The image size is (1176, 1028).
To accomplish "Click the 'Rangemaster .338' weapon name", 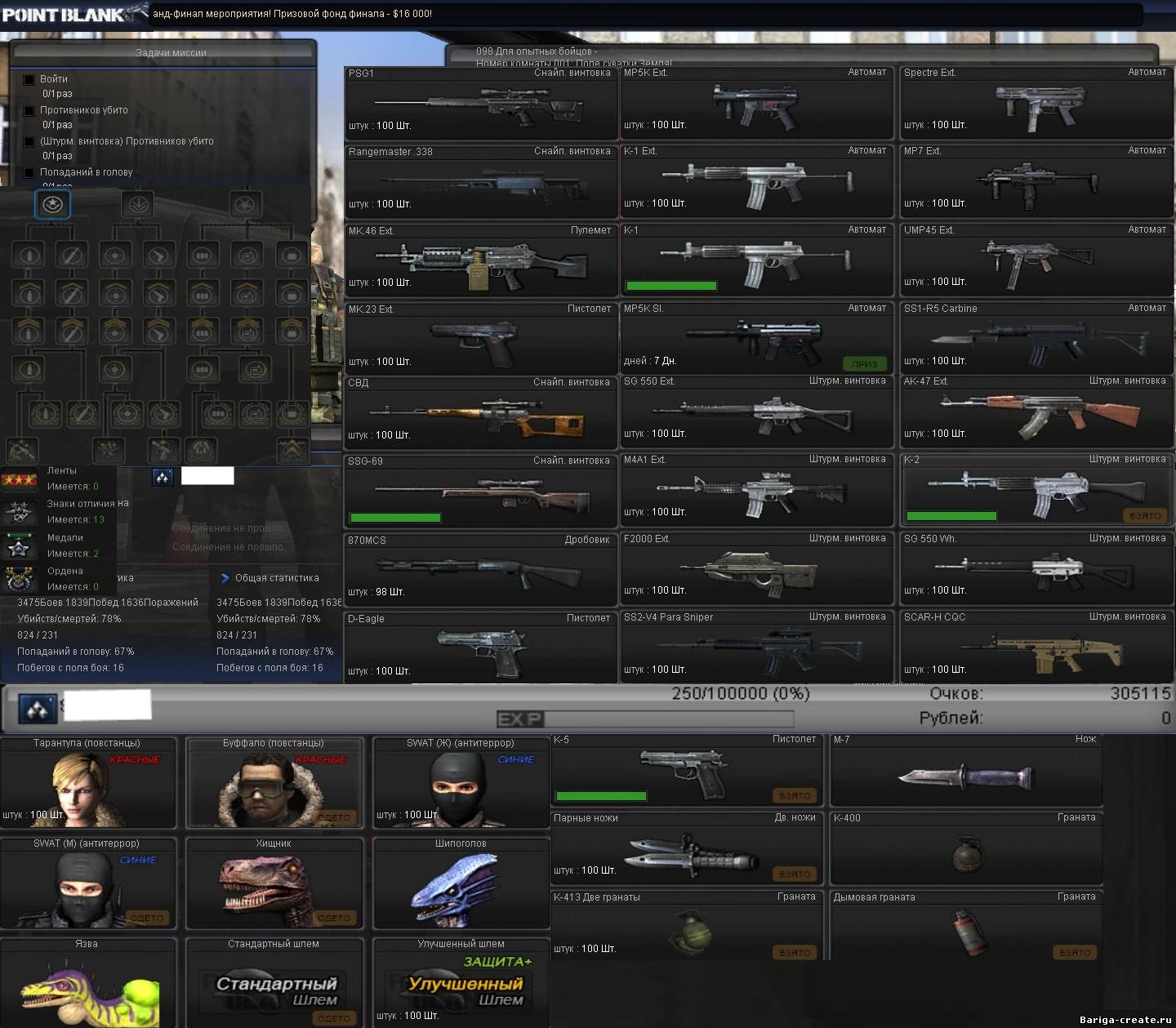I will [x=390, y=152].
